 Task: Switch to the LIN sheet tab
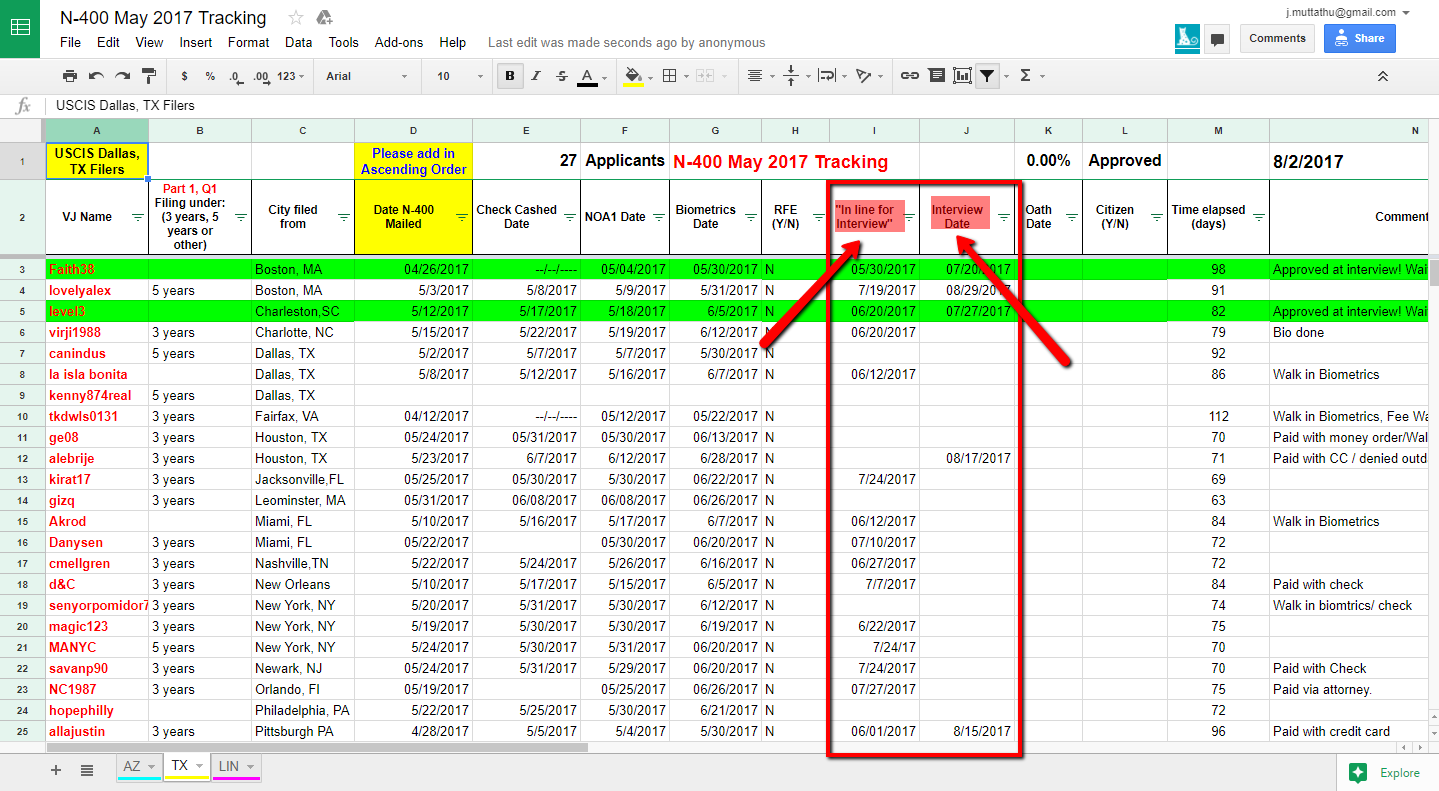236,767
